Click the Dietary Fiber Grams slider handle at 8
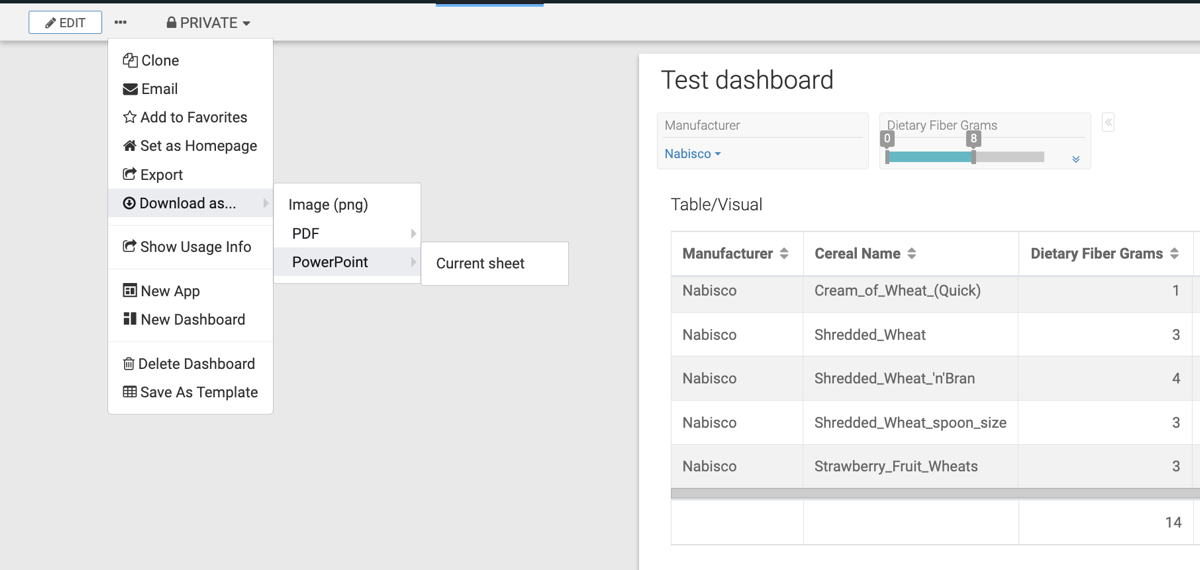 point(973,156)
